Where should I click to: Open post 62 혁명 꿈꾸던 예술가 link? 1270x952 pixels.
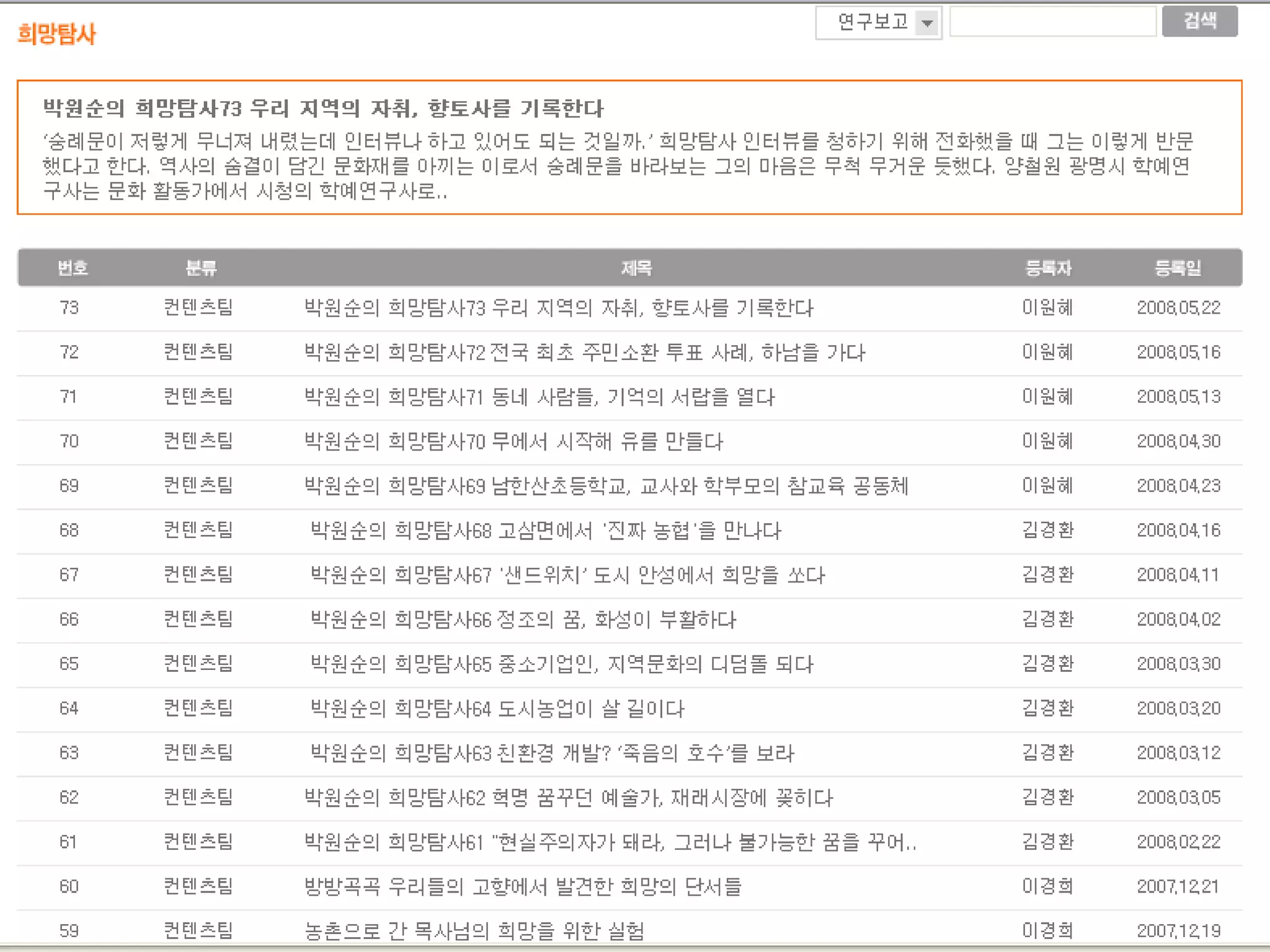pyautogui.click(x=568, y=798)
